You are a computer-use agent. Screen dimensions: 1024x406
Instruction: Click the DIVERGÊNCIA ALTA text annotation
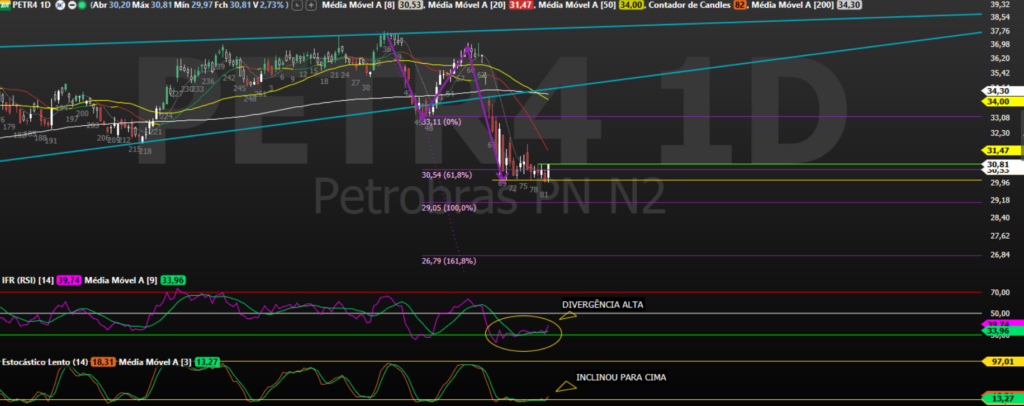click(x=603, y=304)
